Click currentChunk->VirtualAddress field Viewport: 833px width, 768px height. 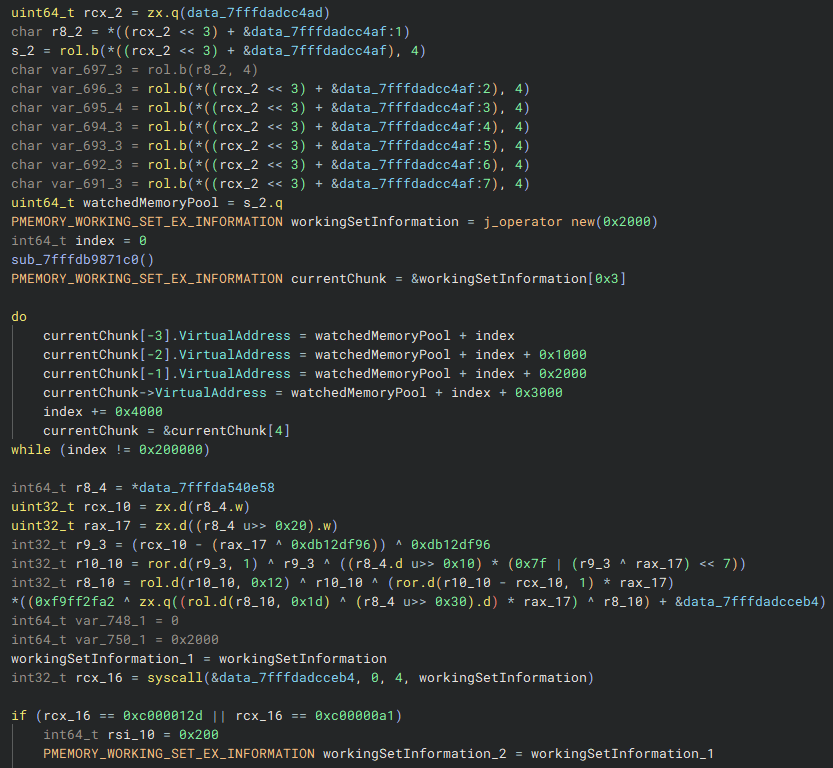point(155,393)
